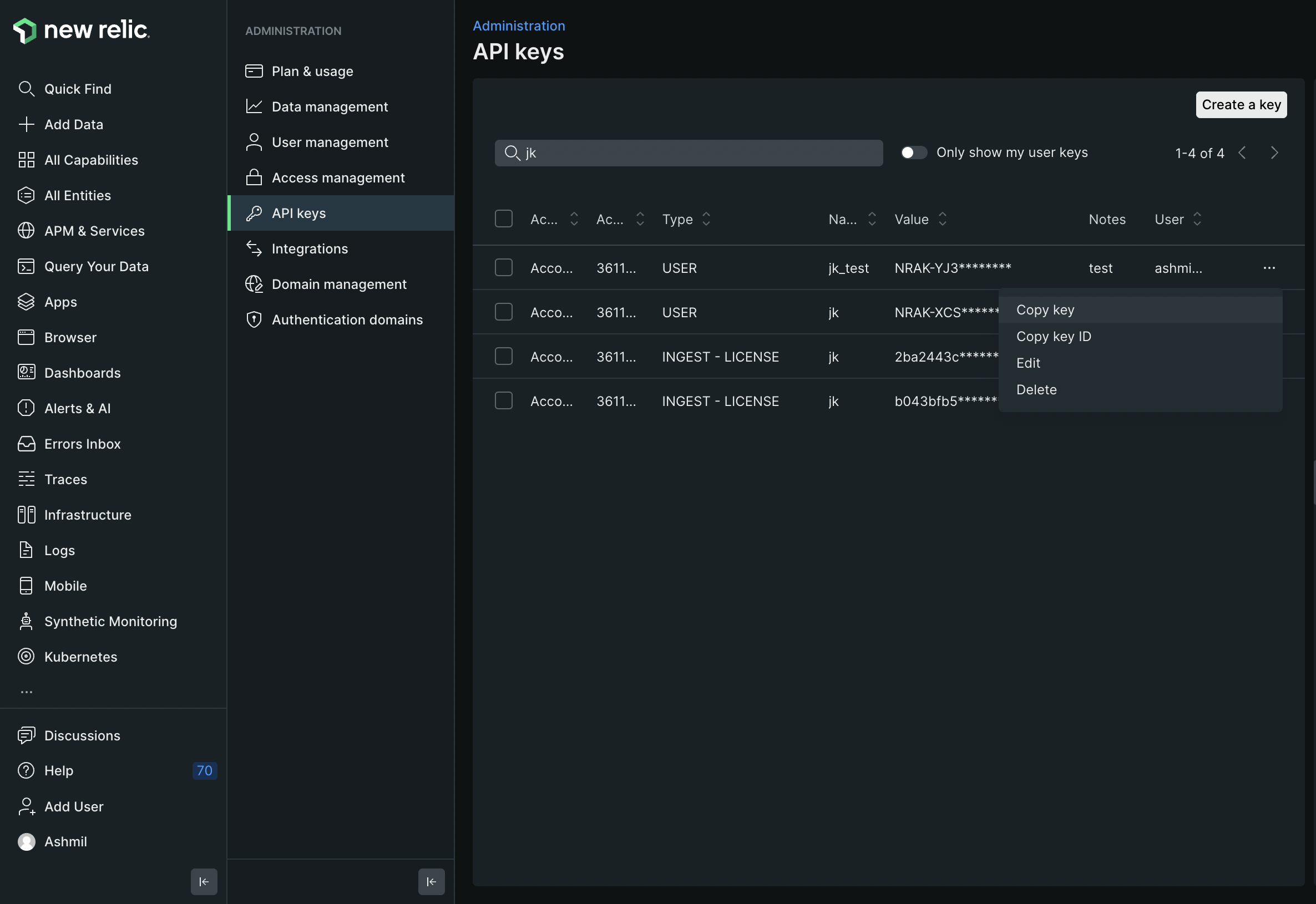The image size is (1316, 904).
Task: Open Infrastructure servers icon
Action: coord(26,515)
